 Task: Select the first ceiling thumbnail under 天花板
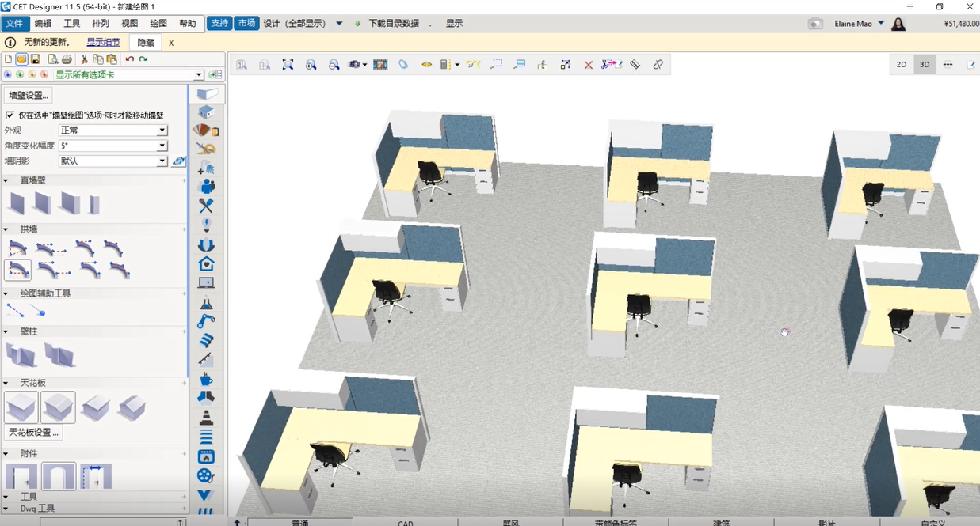tap(21, 407)
